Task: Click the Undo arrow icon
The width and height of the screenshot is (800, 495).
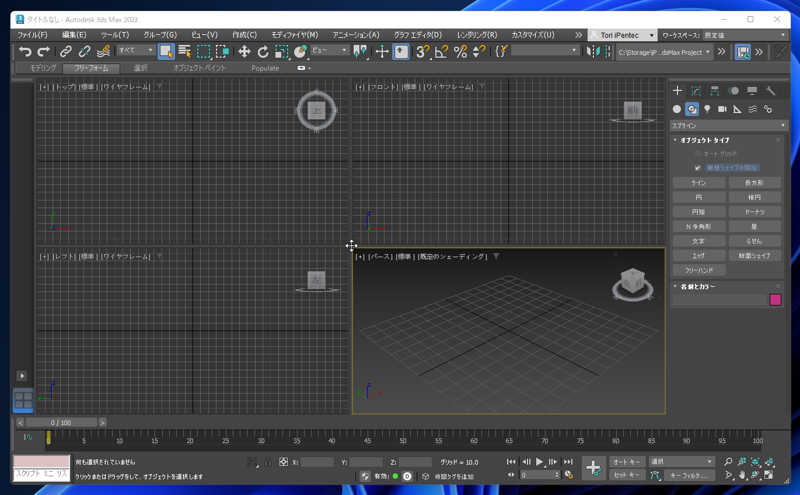Action: click(24, 52)
